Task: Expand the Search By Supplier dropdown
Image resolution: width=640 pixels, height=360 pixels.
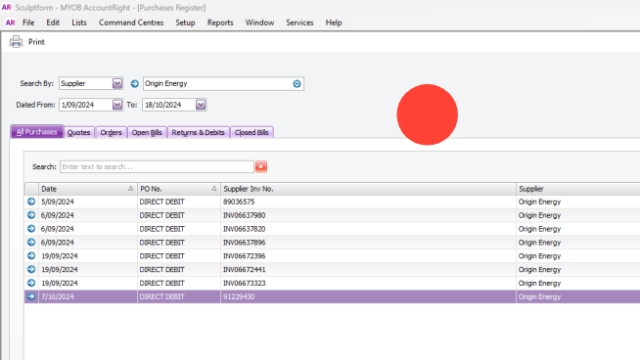Action: [117, 83]
